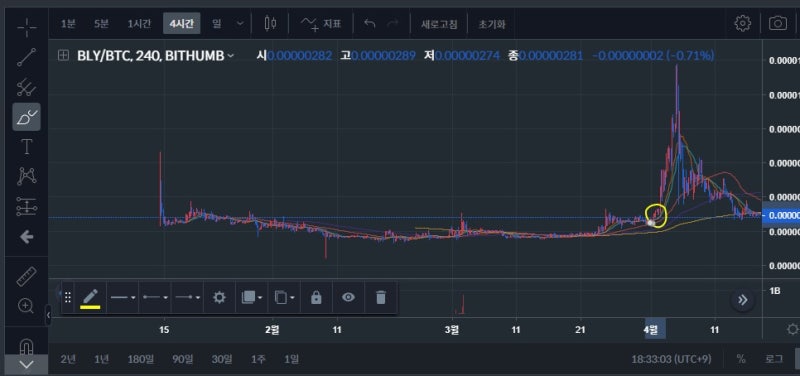The height and width of the screenshot is (376, 800).
Task: Open the line style dropdown
Action: pos(123,297)
